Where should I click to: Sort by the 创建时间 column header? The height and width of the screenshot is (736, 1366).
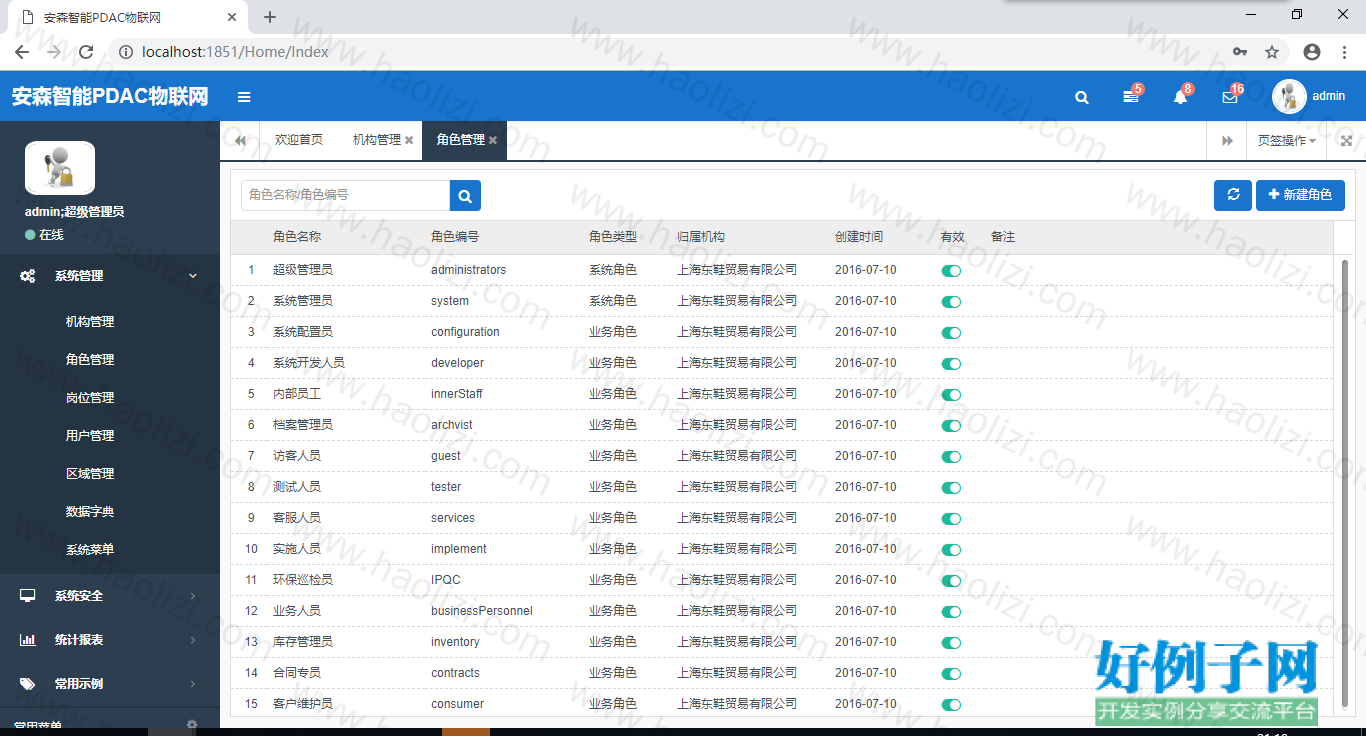coord(859,237)
